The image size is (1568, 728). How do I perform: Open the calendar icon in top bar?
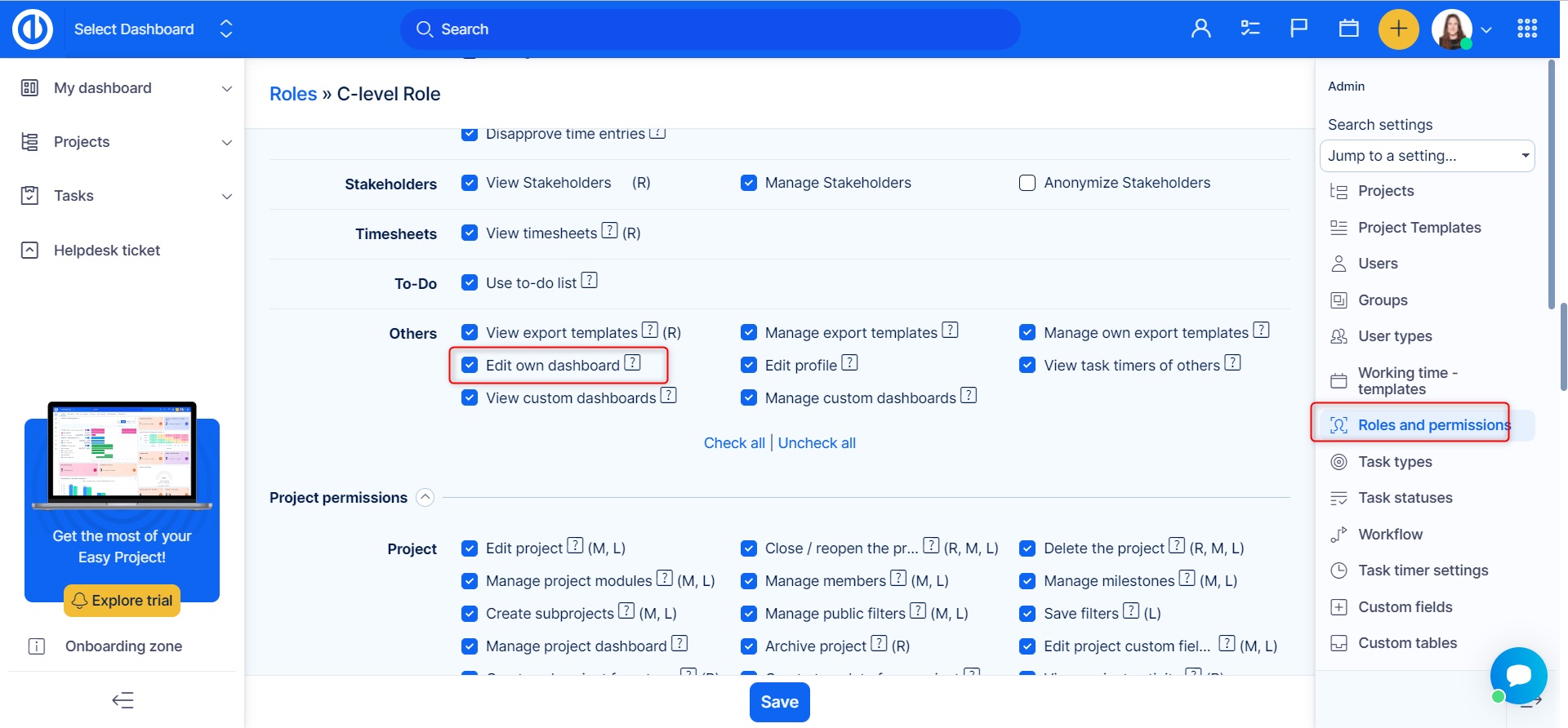click(1348, 29)
